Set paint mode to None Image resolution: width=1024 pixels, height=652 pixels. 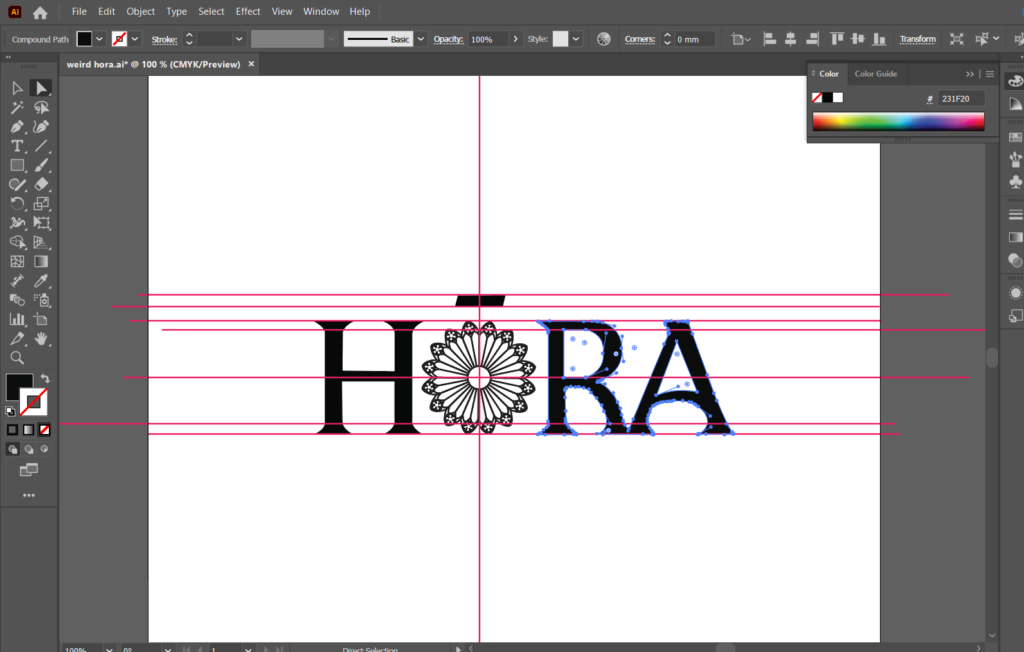(44, 430)
